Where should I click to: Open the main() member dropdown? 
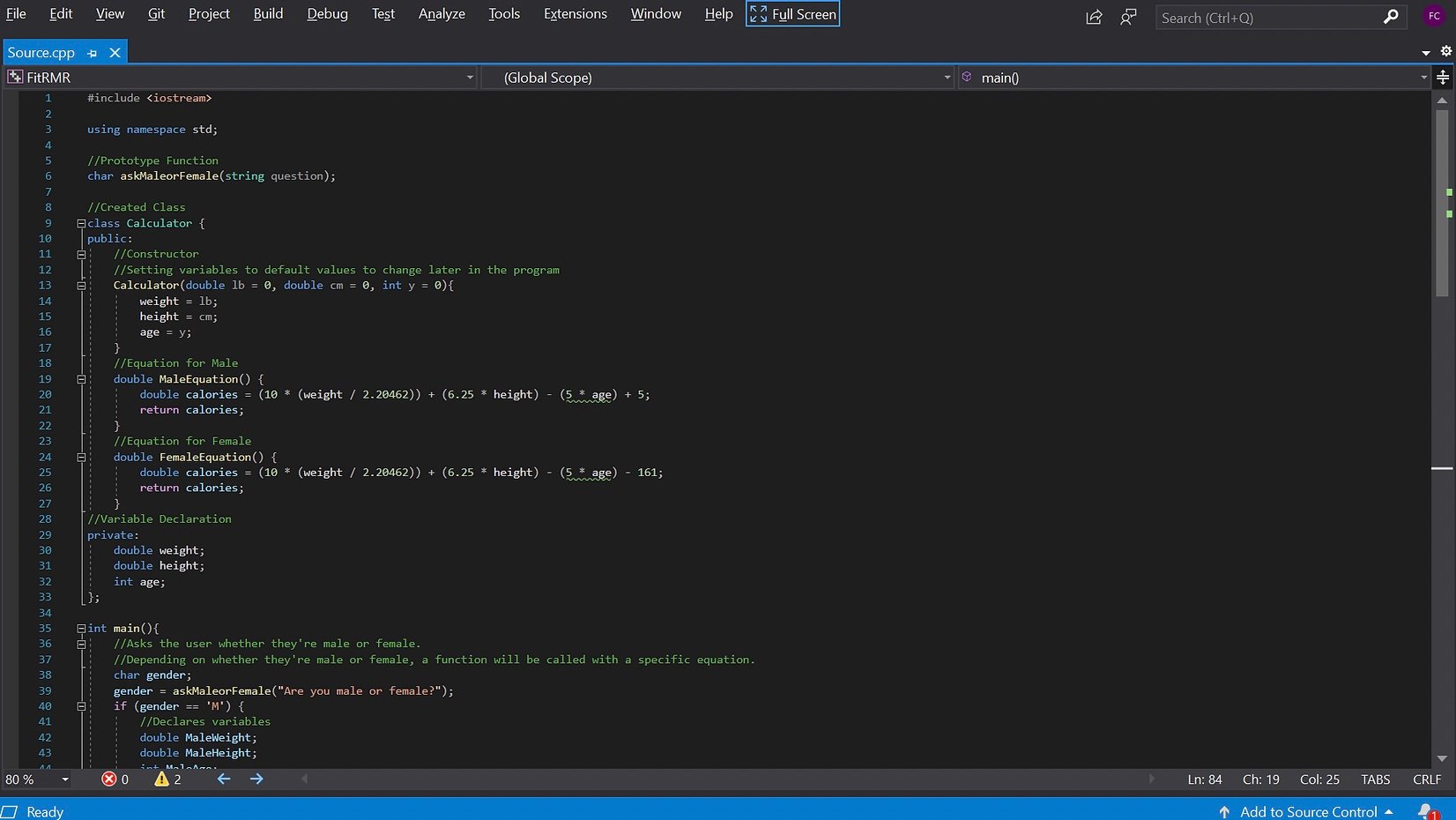click(x=1195, y=78)
